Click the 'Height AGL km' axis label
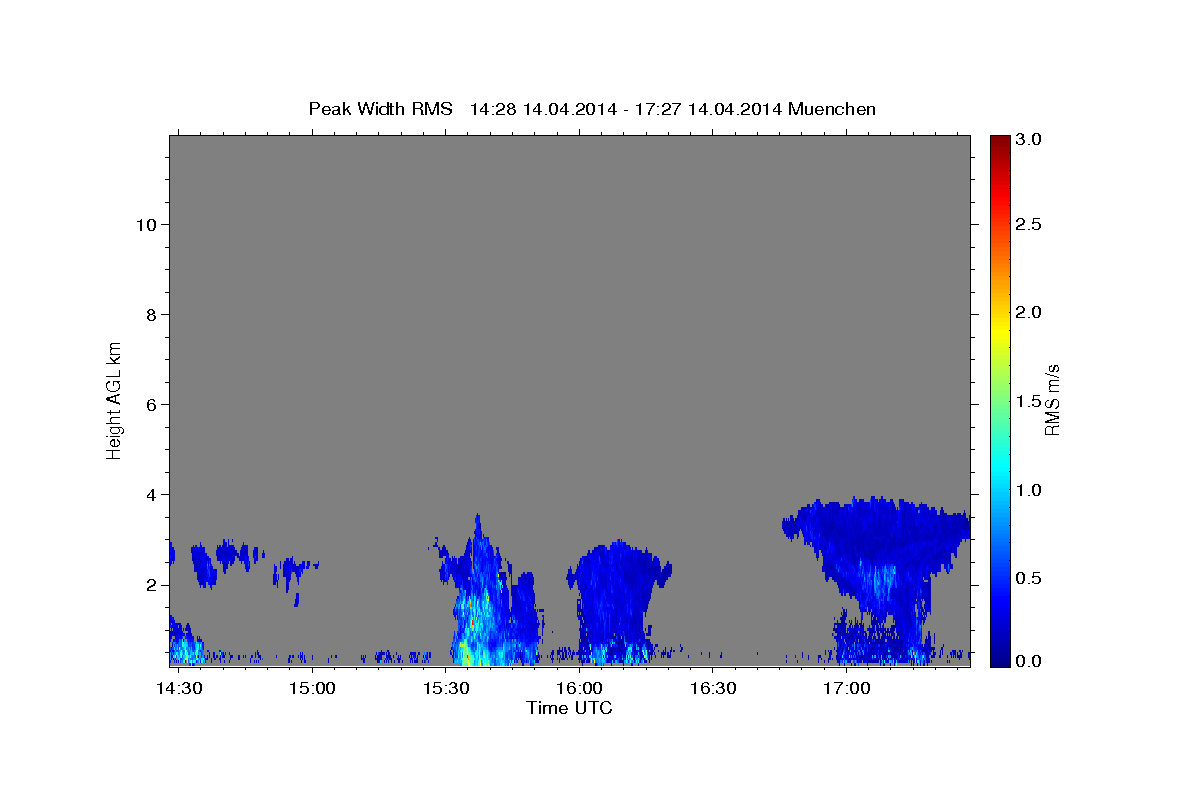Screen dimensions: 1200x800 pos(114,399)
